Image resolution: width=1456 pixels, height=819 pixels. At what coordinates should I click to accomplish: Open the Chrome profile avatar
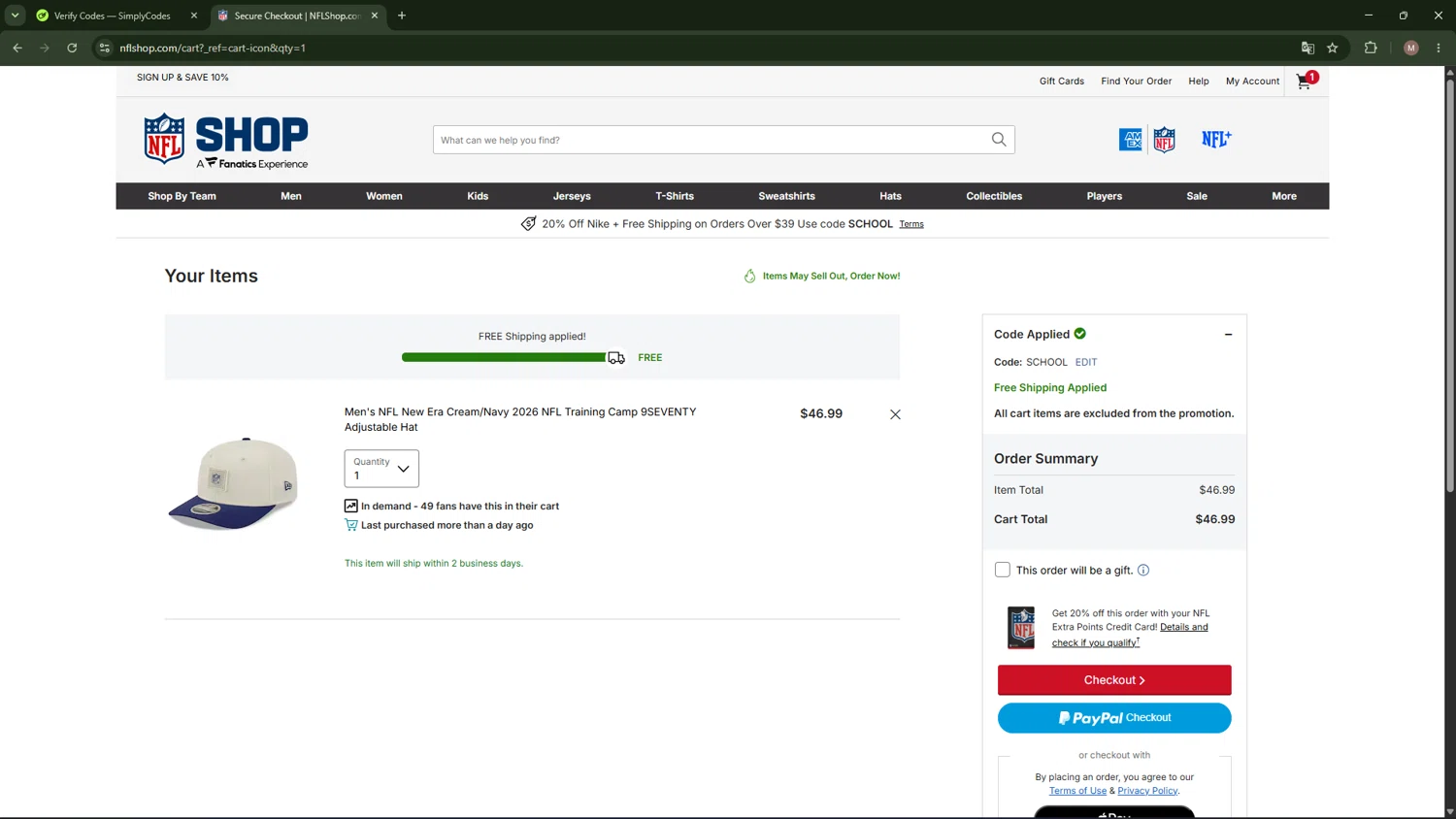(x=1411, y=48)
